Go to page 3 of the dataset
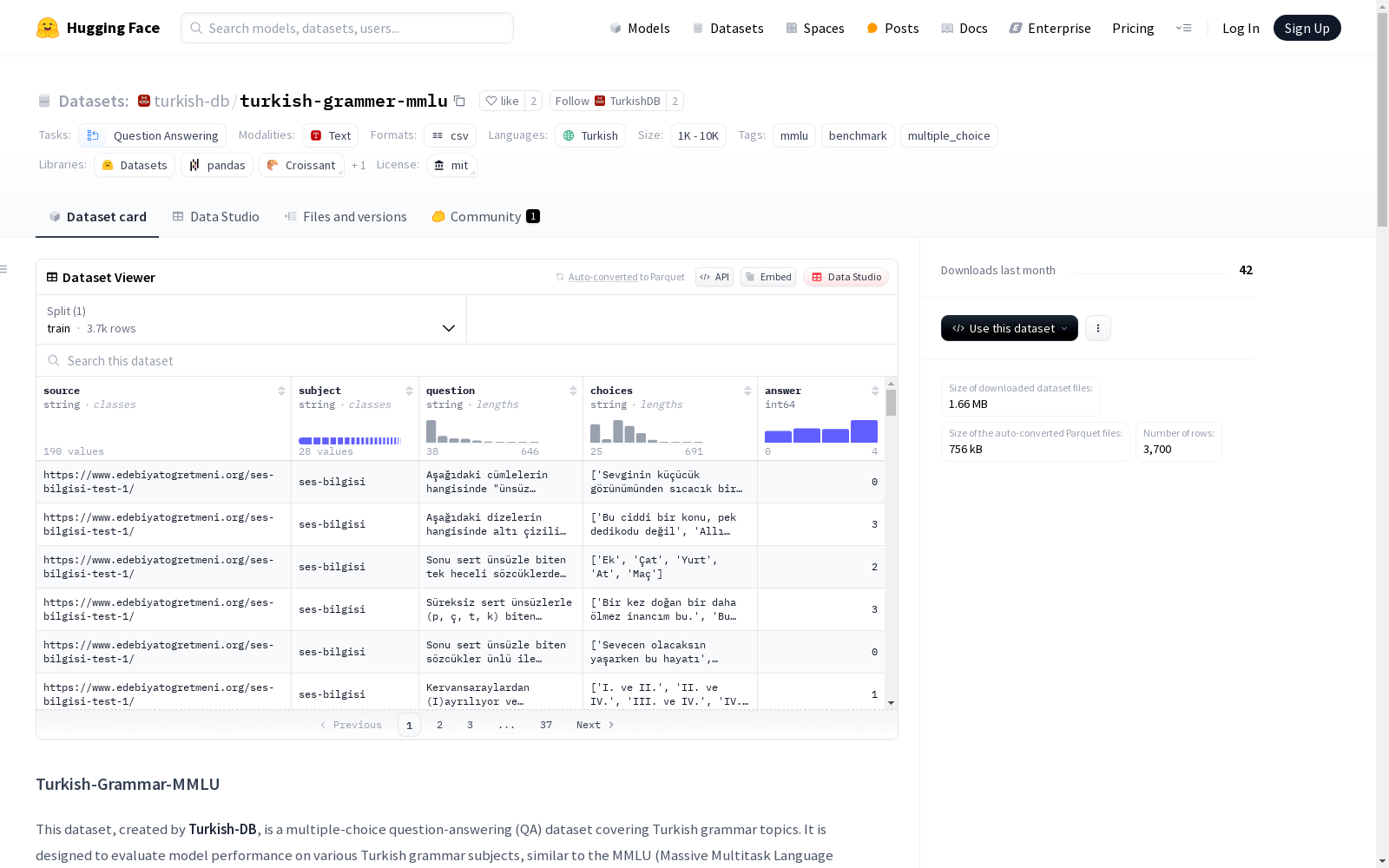 [470, 725]
